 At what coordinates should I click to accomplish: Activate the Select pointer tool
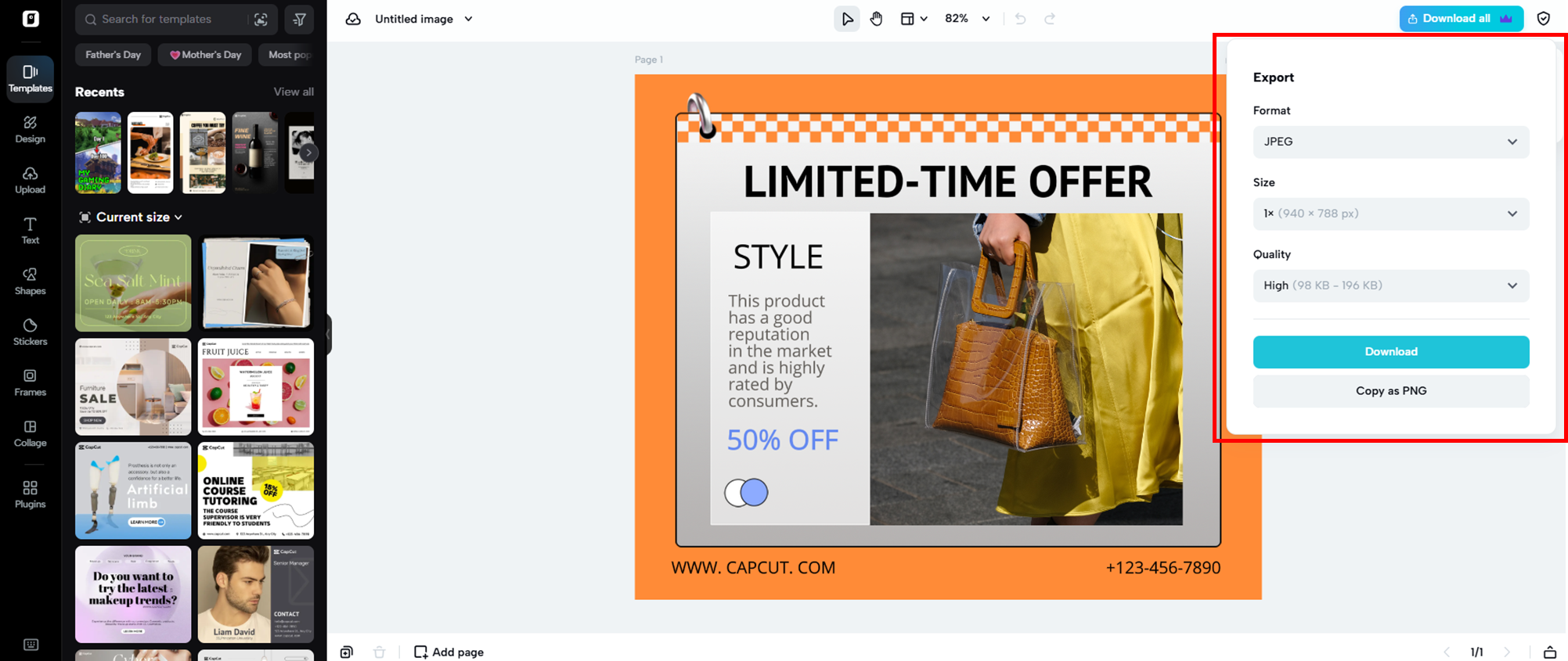(847, 19)
